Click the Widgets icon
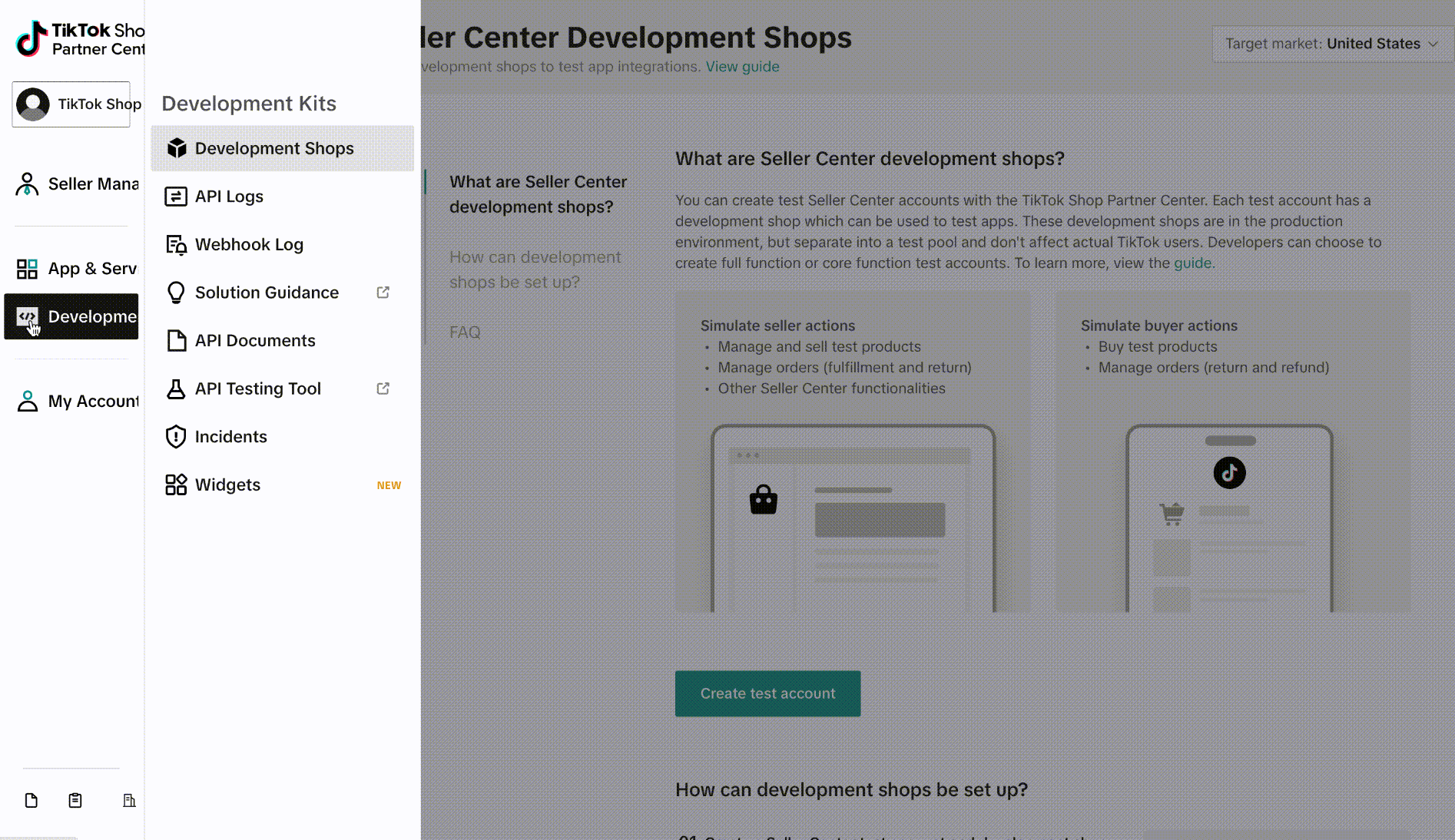This screenshot has width=1455, height=840. pyautogui.click(x=176, y=484)
